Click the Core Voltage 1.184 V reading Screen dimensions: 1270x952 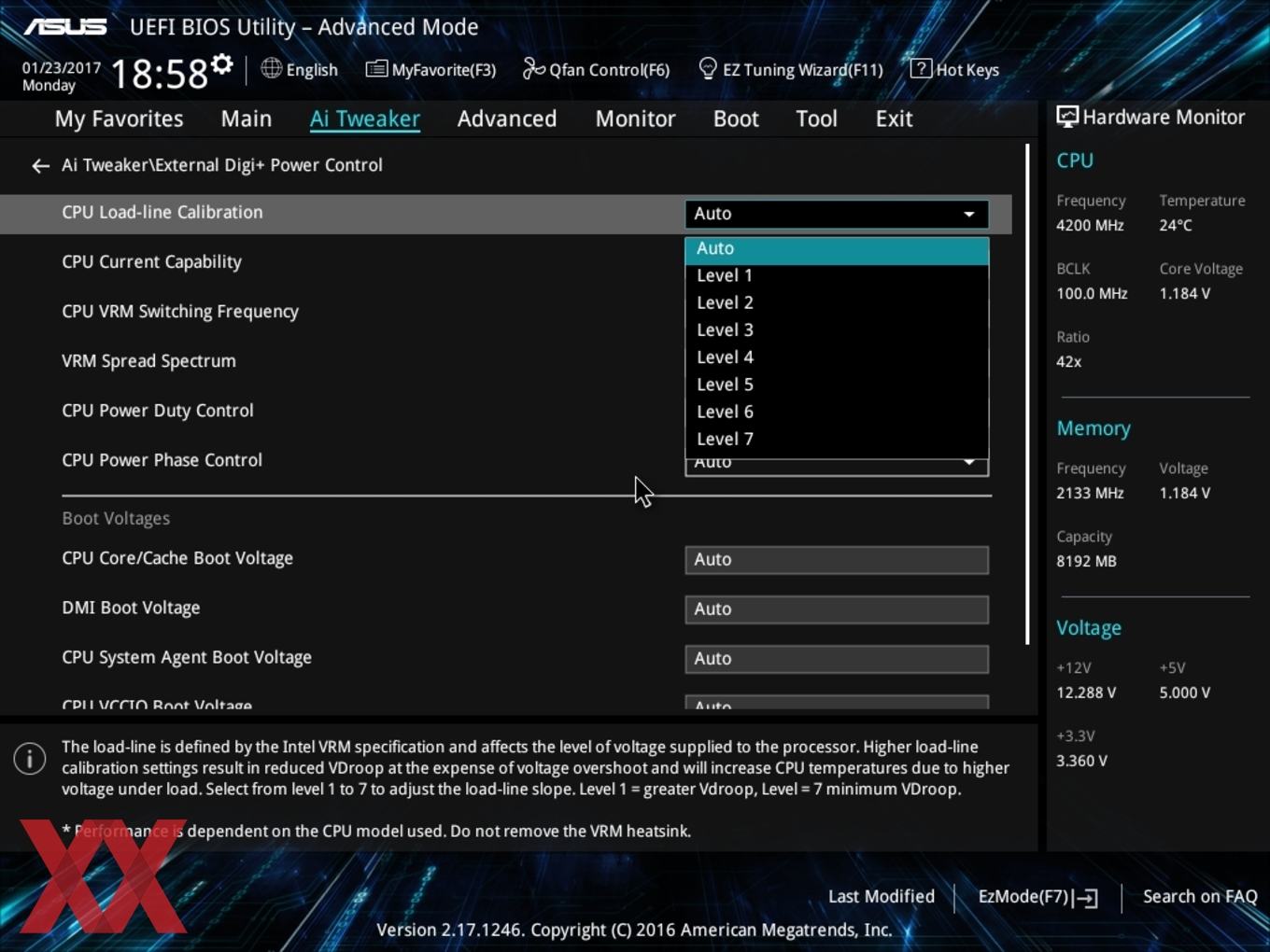1185,294
